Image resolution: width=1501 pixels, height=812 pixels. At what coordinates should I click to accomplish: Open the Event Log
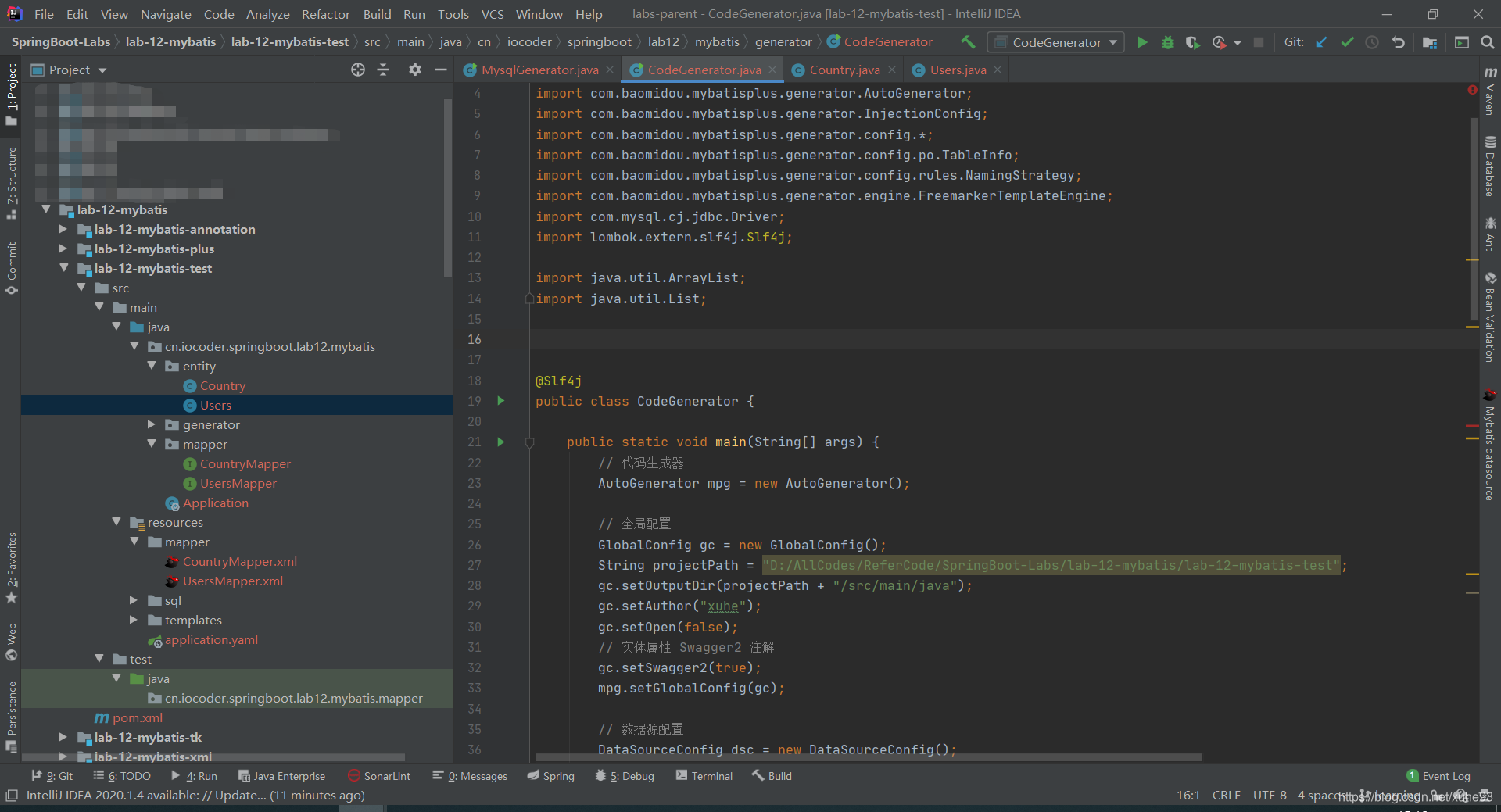coord(1438,776)
